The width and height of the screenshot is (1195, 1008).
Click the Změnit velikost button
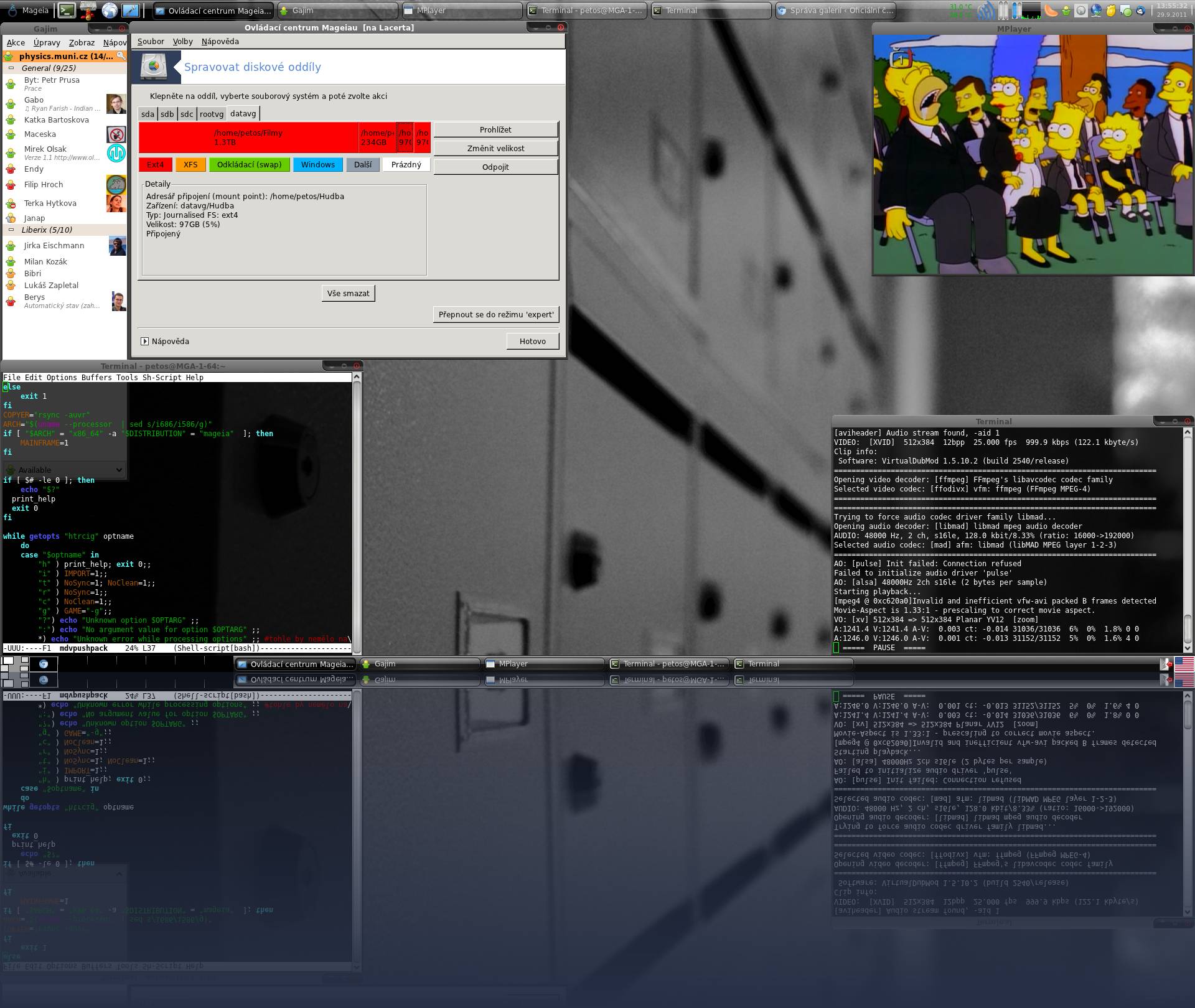[495, 148]
